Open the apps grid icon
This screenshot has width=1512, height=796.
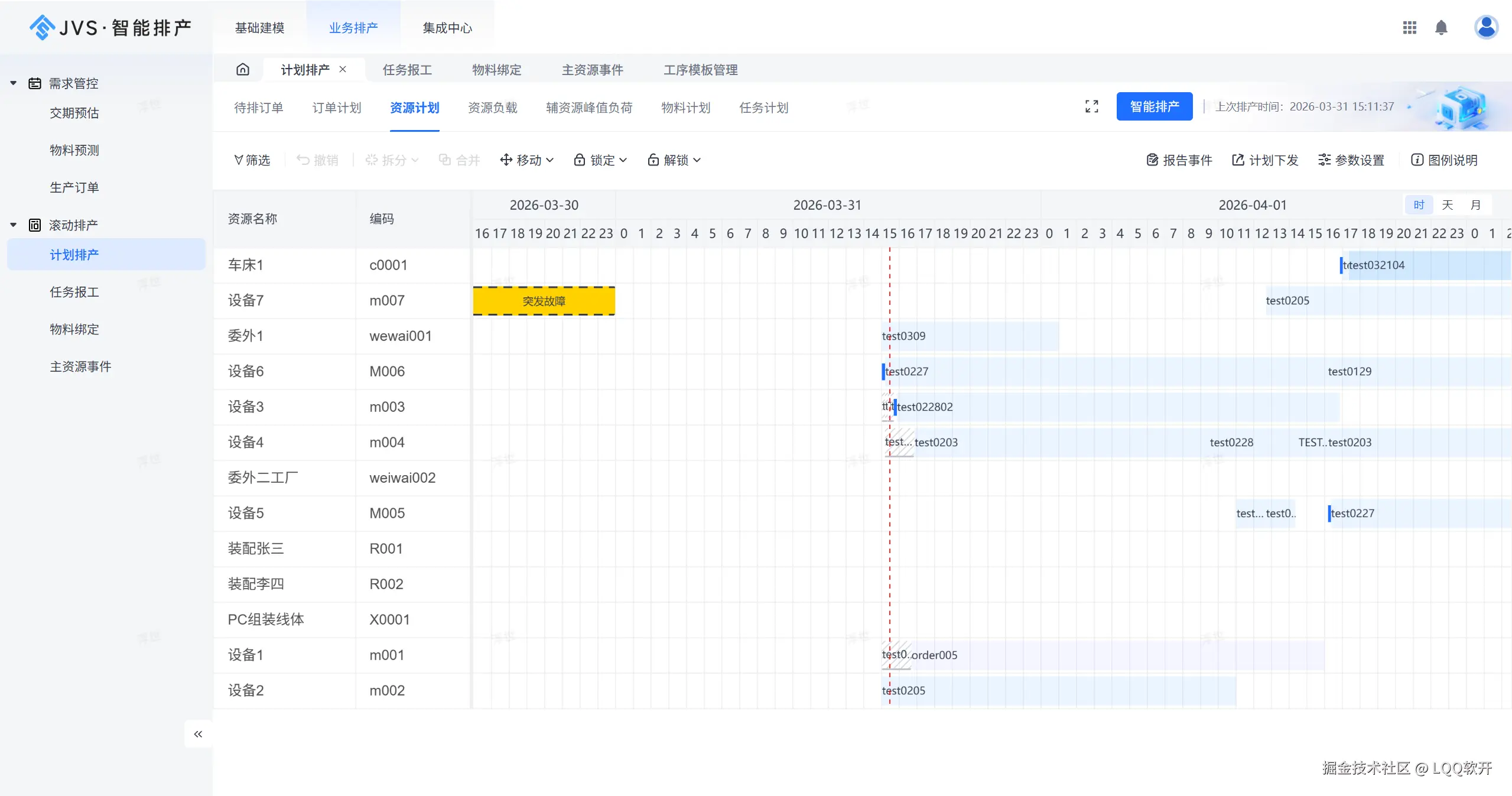[1409, 28]
